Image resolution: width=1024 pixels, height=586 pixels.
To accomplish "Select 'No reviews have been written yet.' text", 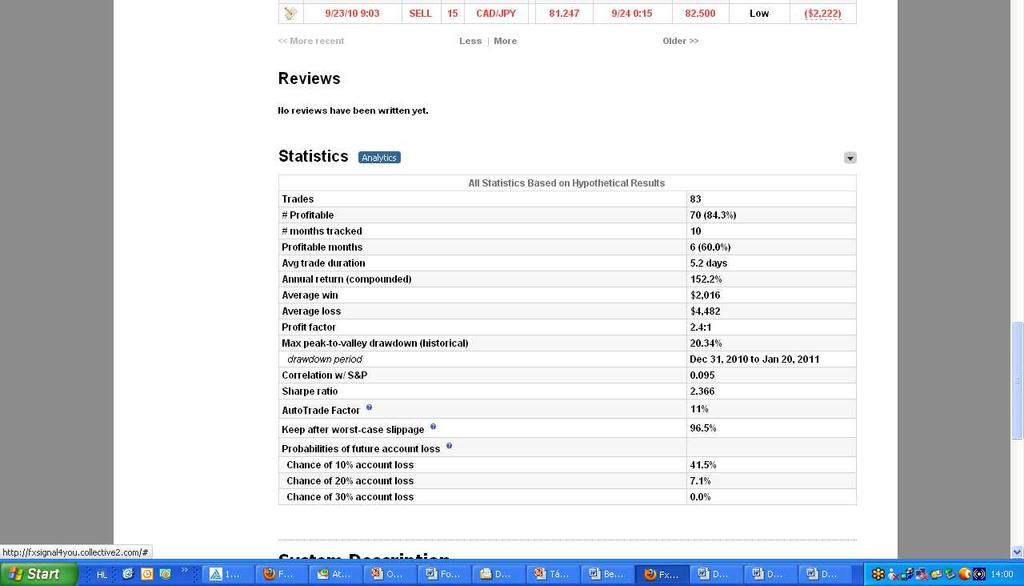I will point(353,110).
